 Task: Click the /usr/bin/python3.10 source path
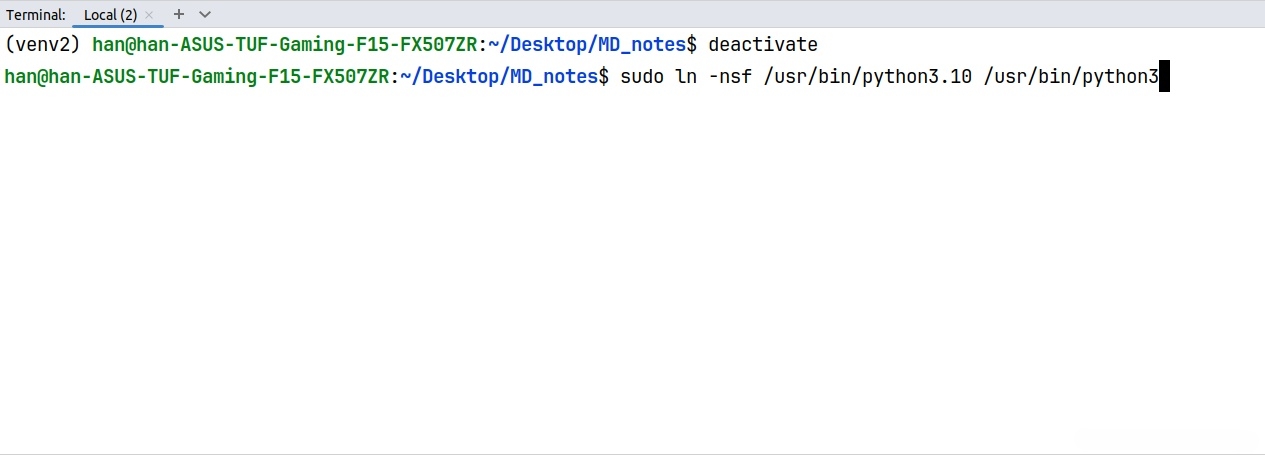point(867,77)
